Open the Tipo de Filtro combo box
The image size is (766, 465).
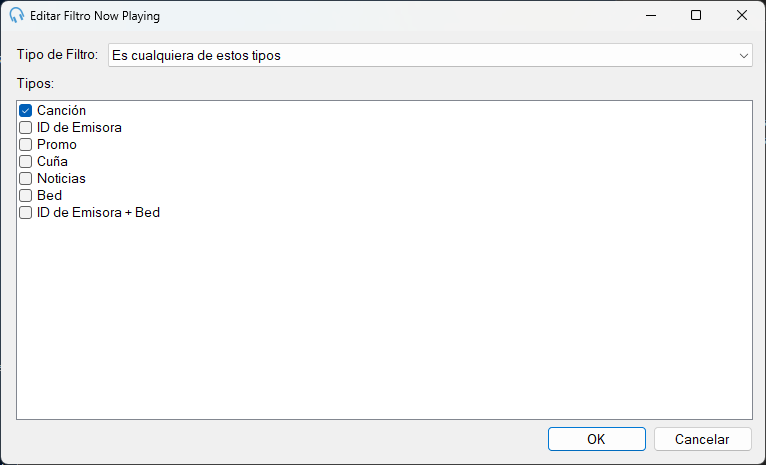coord(430,55)
